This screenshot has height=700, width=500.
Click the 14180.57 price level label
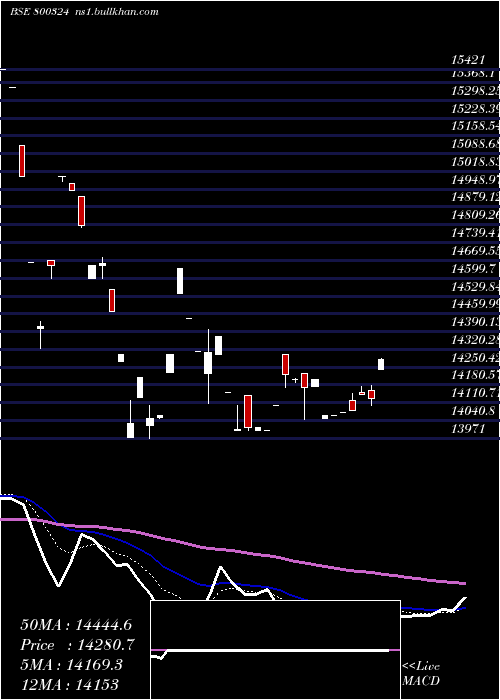click(475, 375)
